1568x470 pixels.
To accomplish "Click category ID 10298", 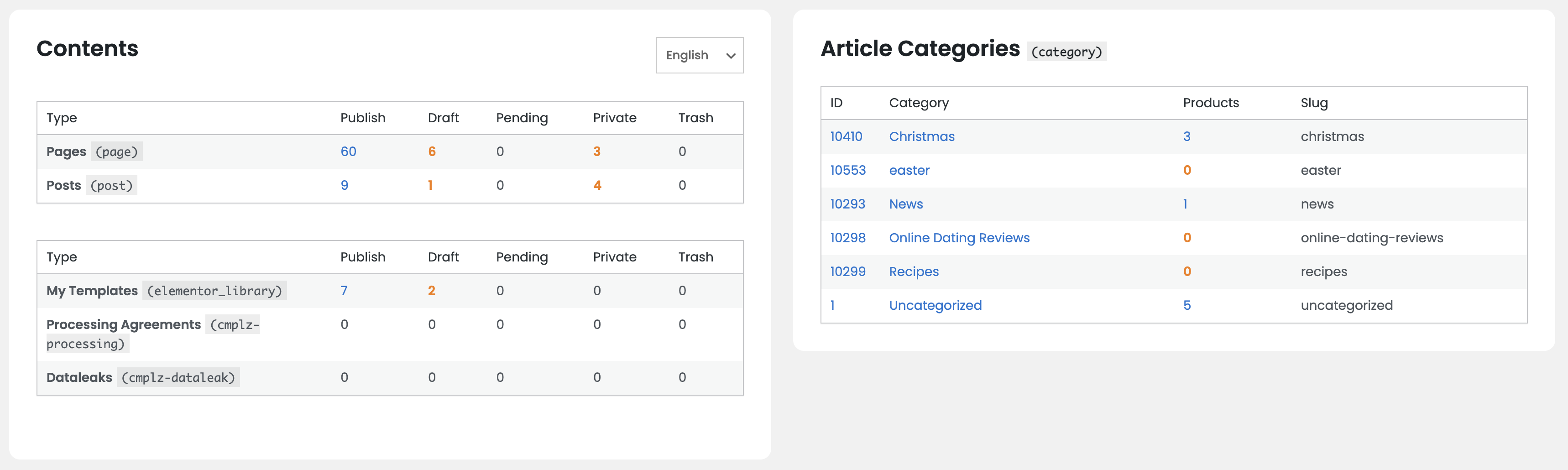I will 847,238.
